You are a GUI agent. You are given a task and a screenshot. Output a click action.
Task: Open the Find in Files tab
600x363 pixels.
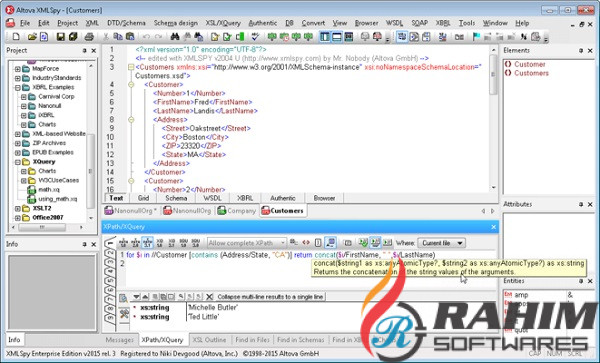tap(252, 340)
